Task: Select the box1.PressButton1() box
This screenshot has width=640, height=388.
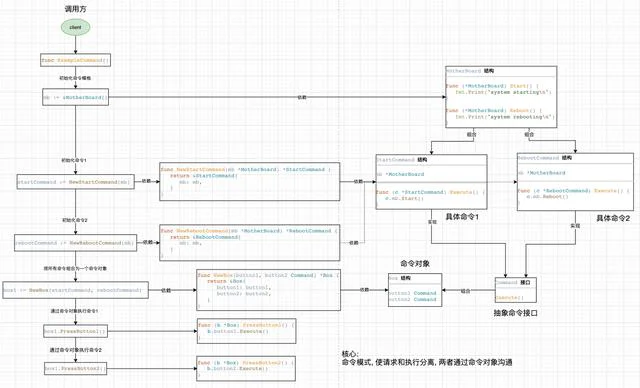Action: pos(76,331)
